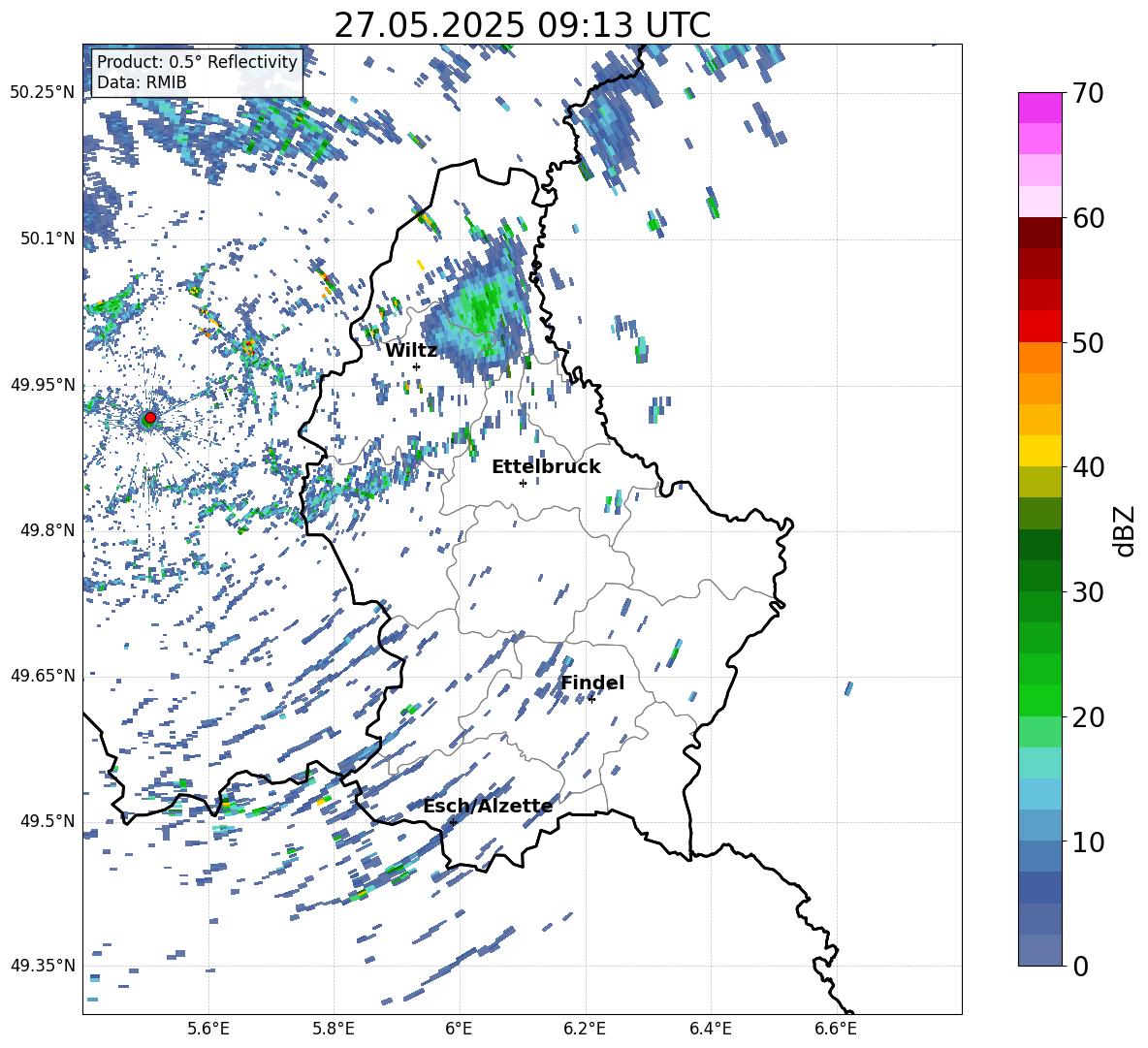The height and width of the screenshot is (1048, 1148).
Task: Click the longitude label '5.6°E'
Action: (208, 1029)
